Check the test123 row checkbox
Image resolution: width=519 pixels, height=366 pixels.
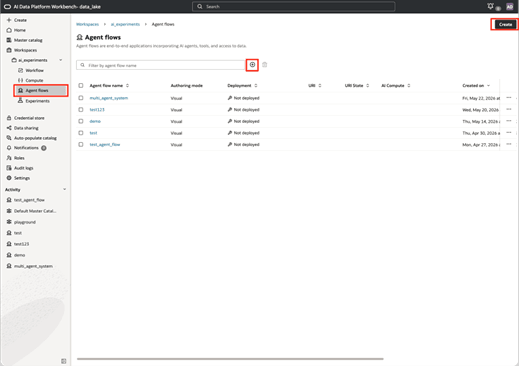click(x=81, y=110)
